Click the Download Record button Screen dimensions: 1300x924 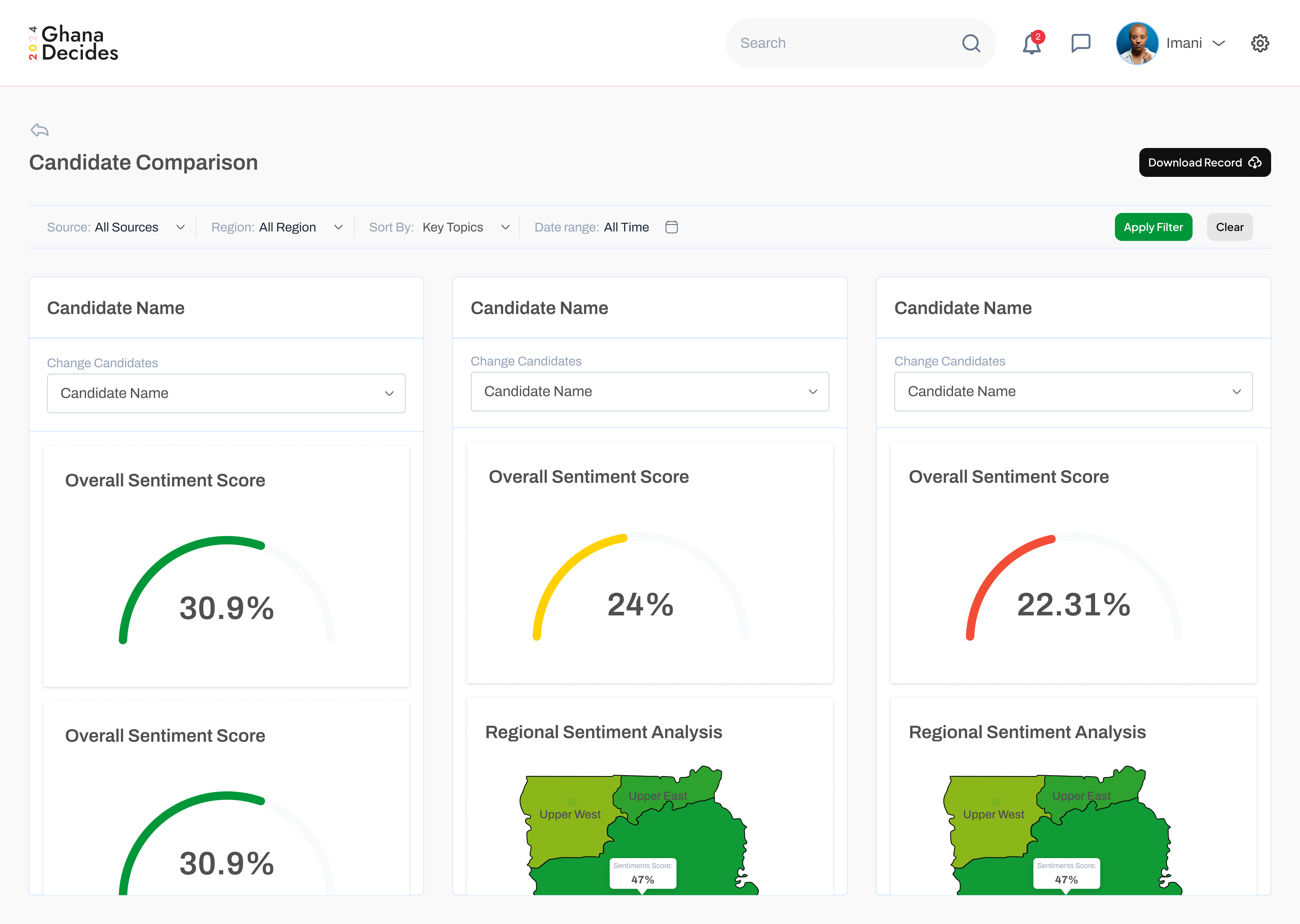[x=1204, y=163]
